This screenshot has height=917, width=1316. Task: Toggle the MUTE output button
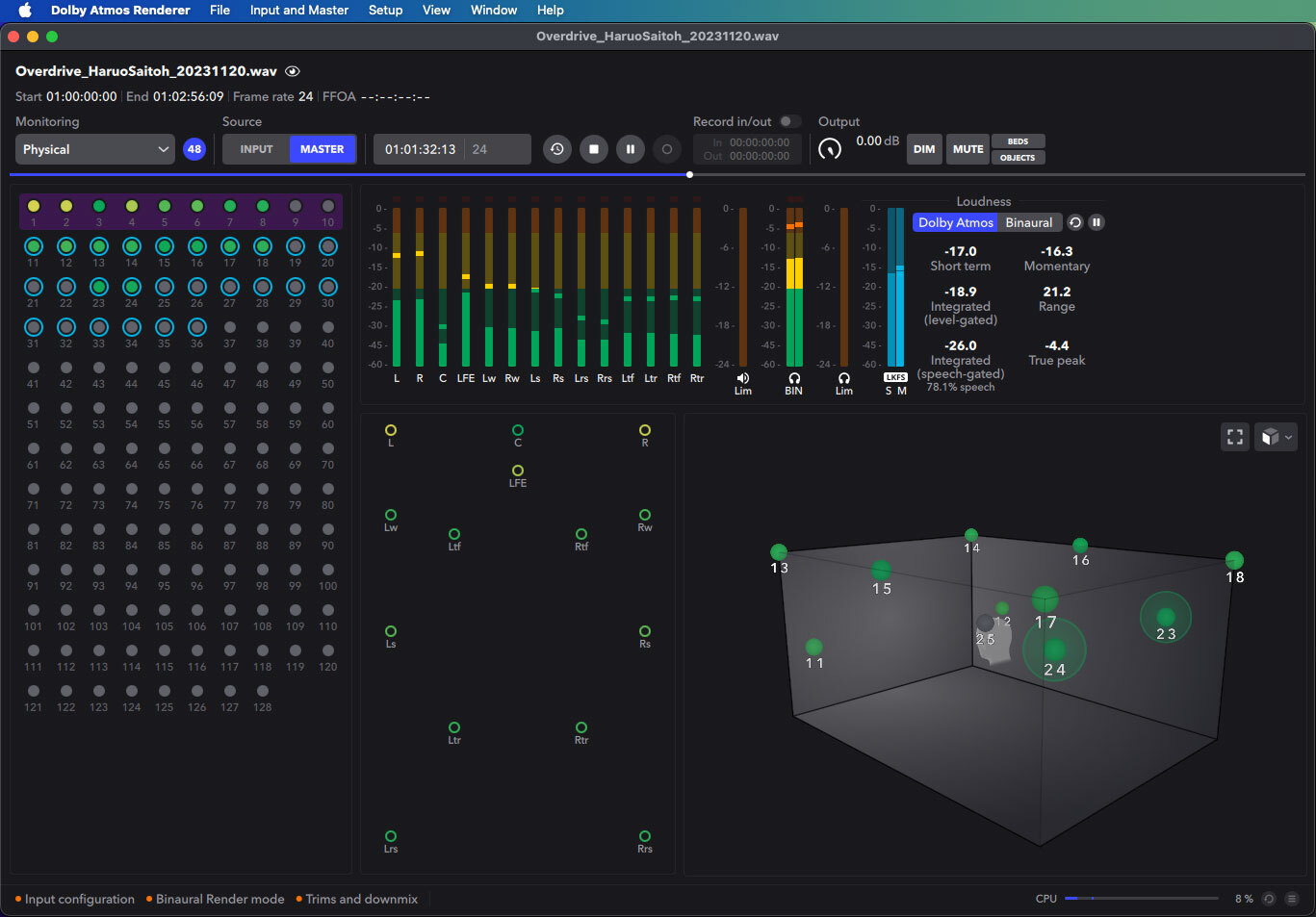coord(968,149)
